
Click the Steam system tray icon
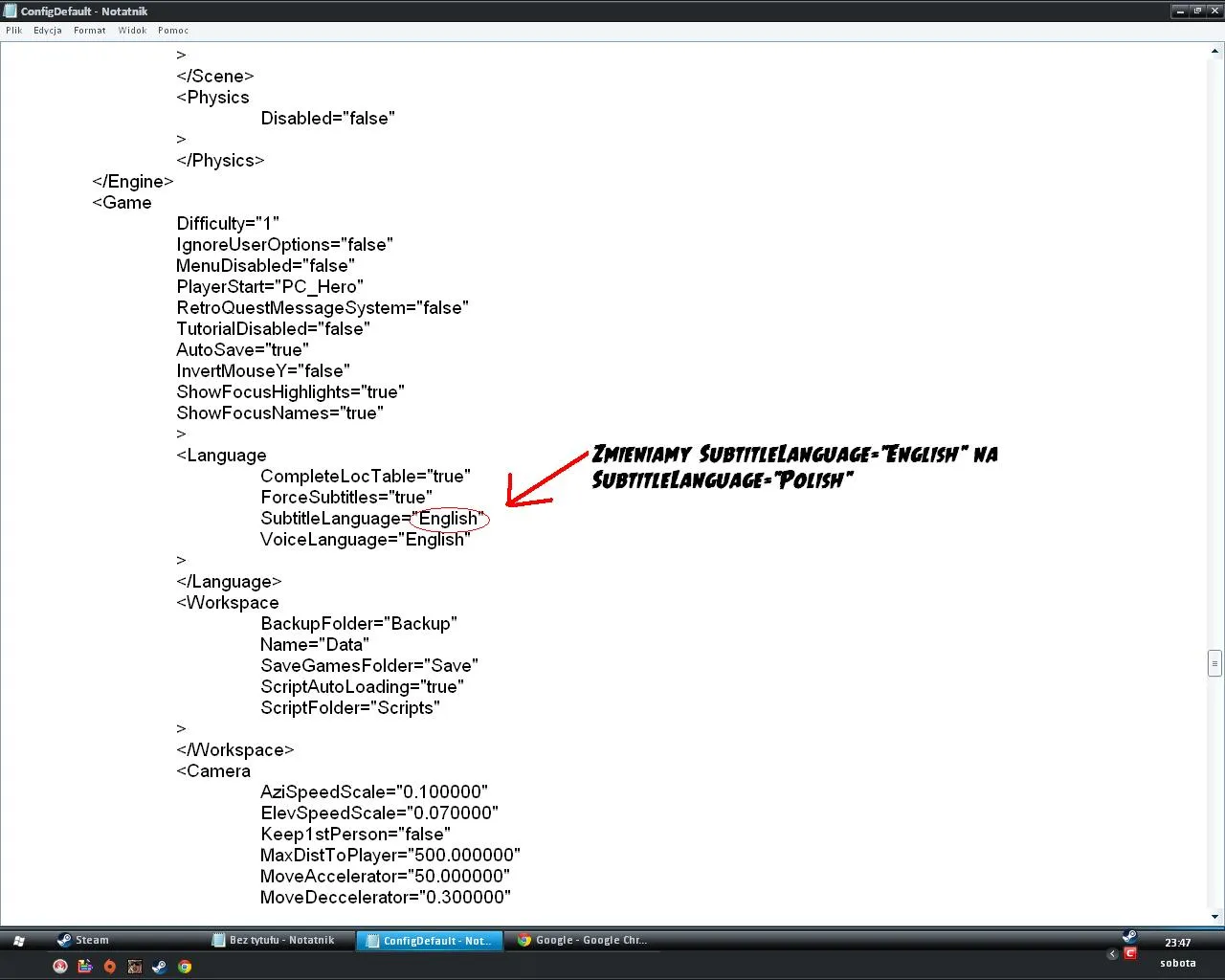1129,936
